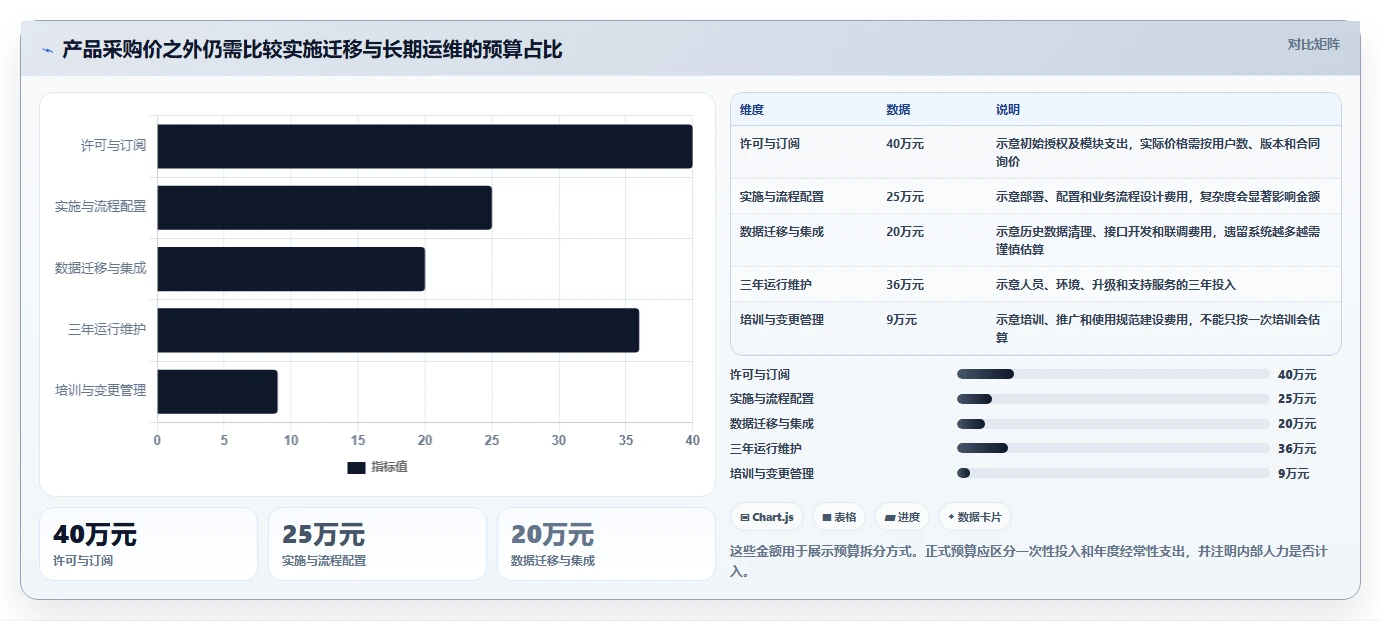
Task: Click the 40万元 table cell
Action: tap(905, 144)
